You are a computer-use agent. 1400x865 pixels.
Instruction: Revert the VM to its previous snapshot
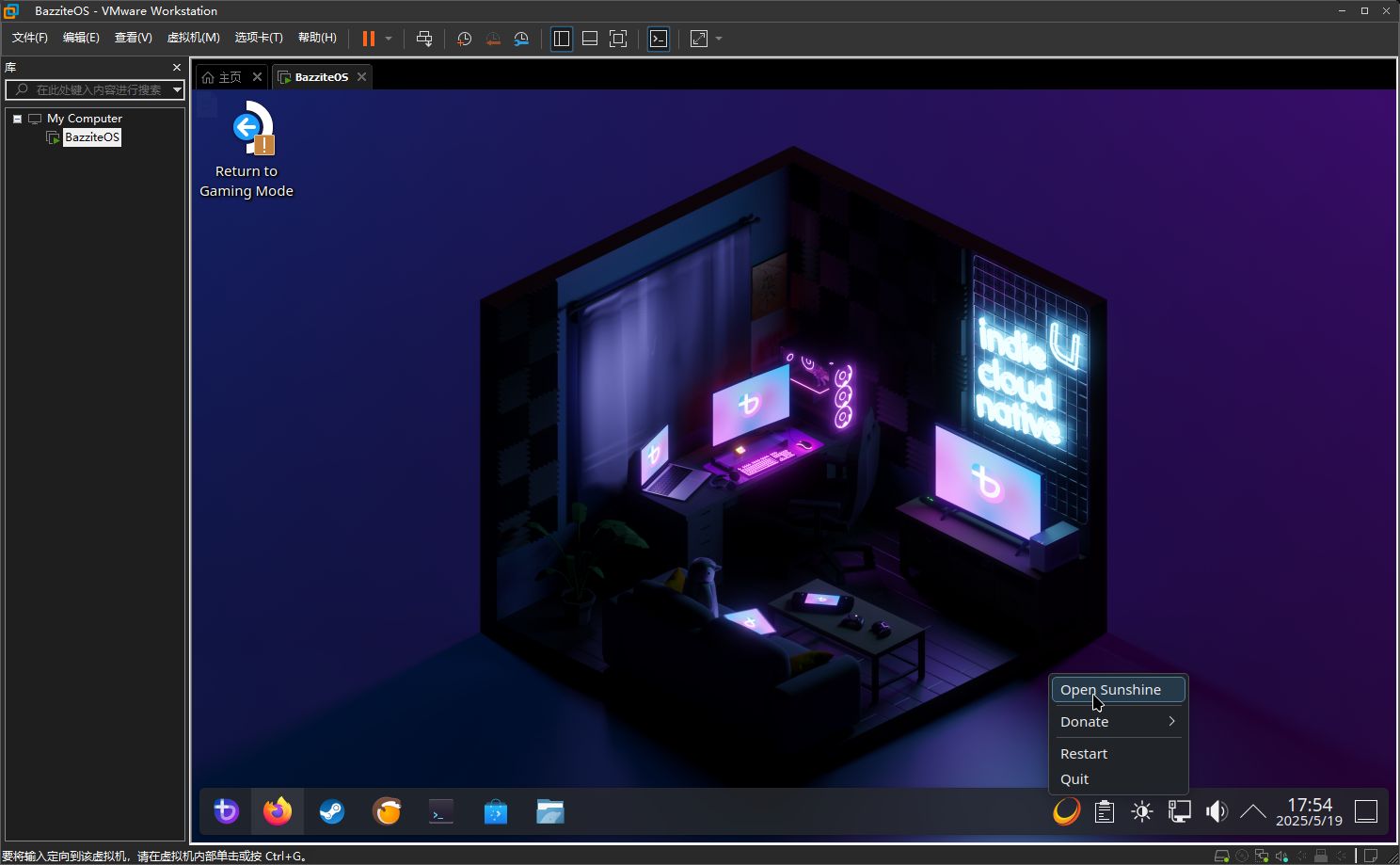(493, 39)
